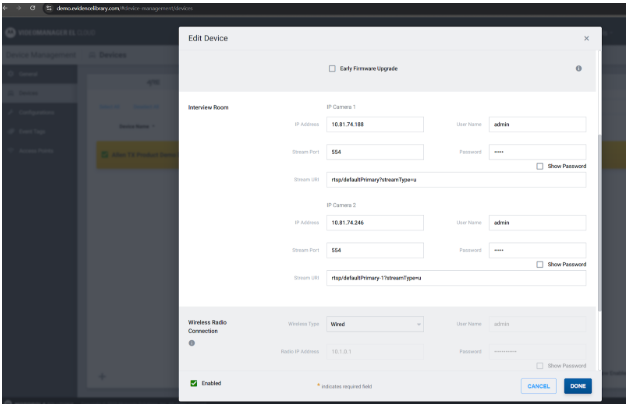Open site information icon in address bar
Image resolution: width=626 pixels, height=406 pixels.
pos(49,8)
